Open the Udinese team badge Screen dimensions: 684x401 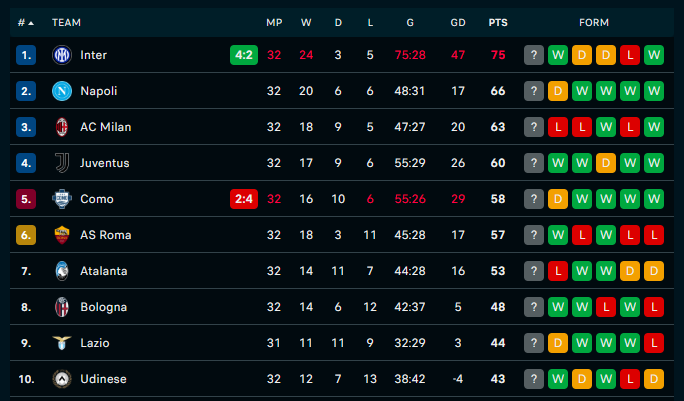(62, 379)
